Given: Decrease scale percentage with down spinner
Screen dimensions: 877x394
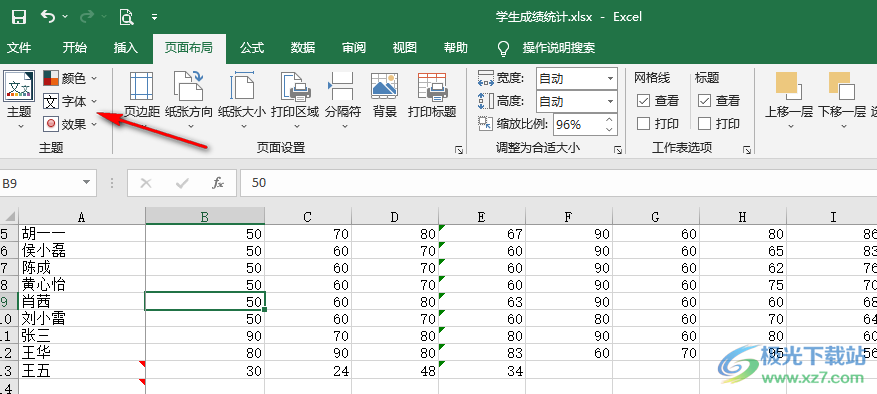Looking at the screenshot, I should [610, 130].
